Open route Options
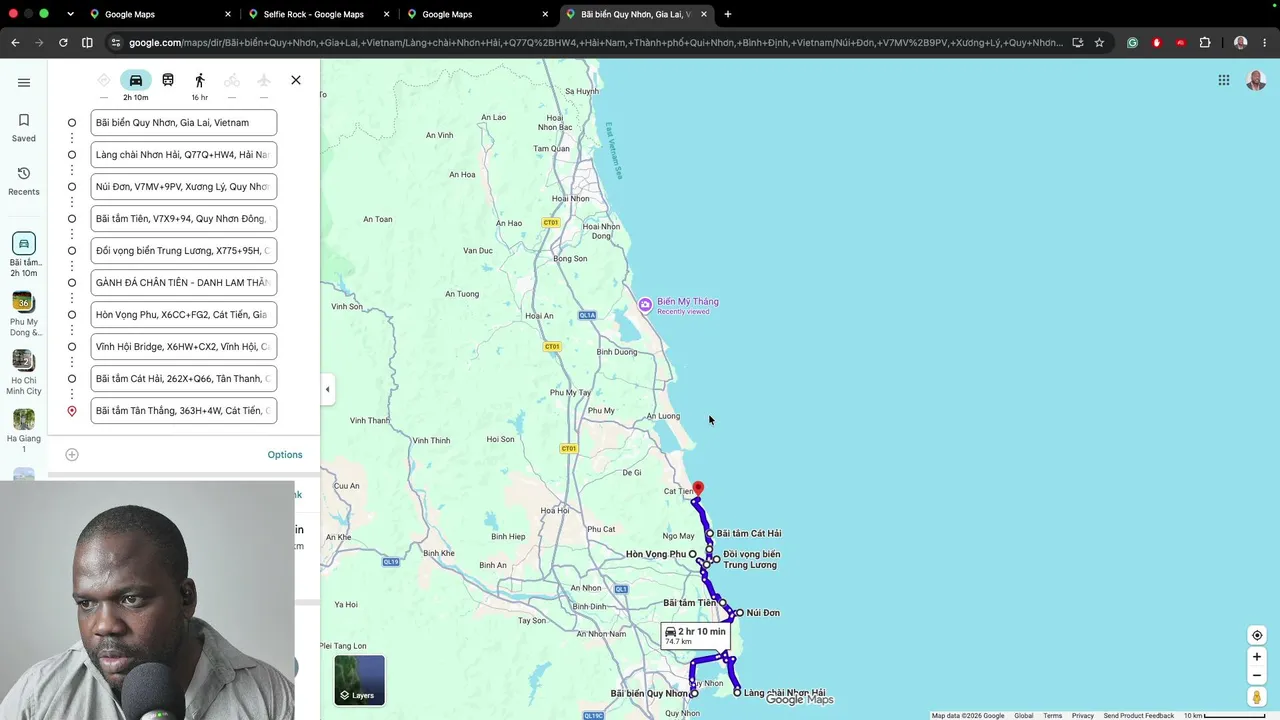Image resolution: width=1280 pixels, height=720 pixels. tap(285, 454)
